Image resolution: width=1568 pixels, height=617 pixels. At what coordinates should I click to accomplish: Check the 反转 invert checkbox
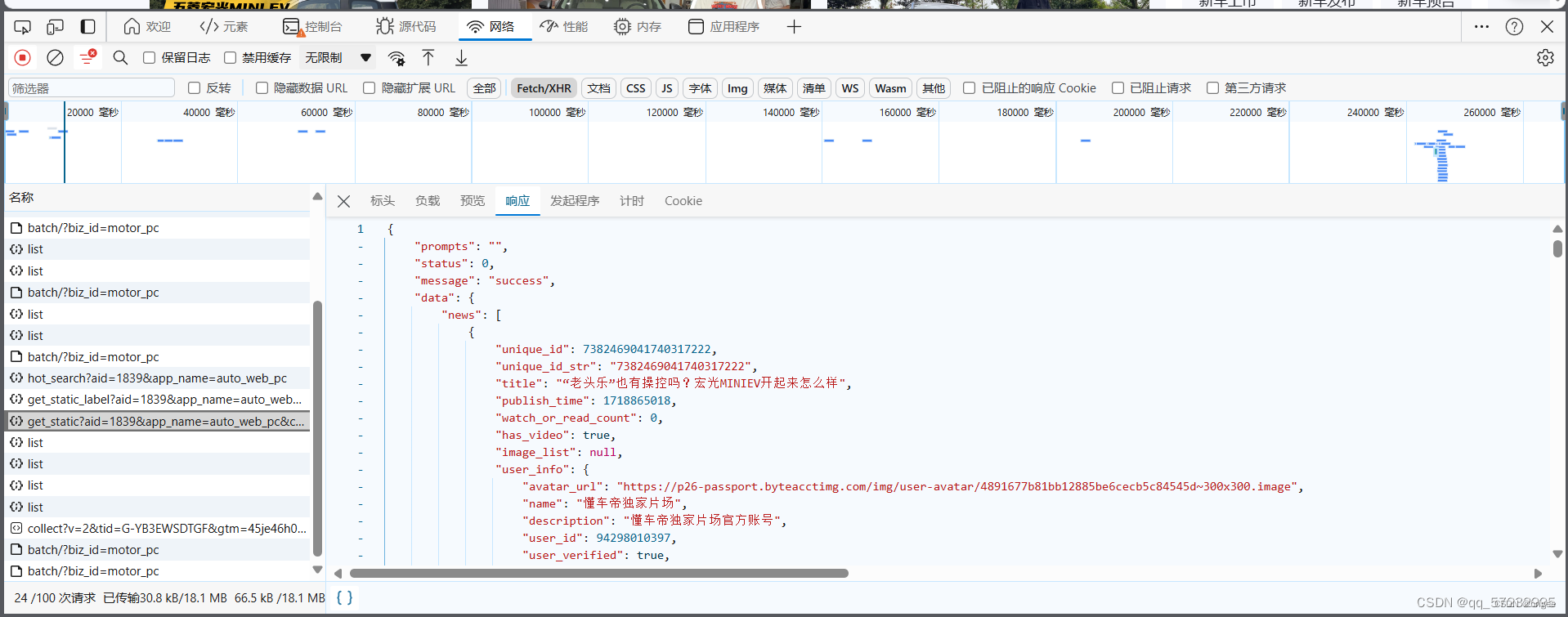pos(194,88)
